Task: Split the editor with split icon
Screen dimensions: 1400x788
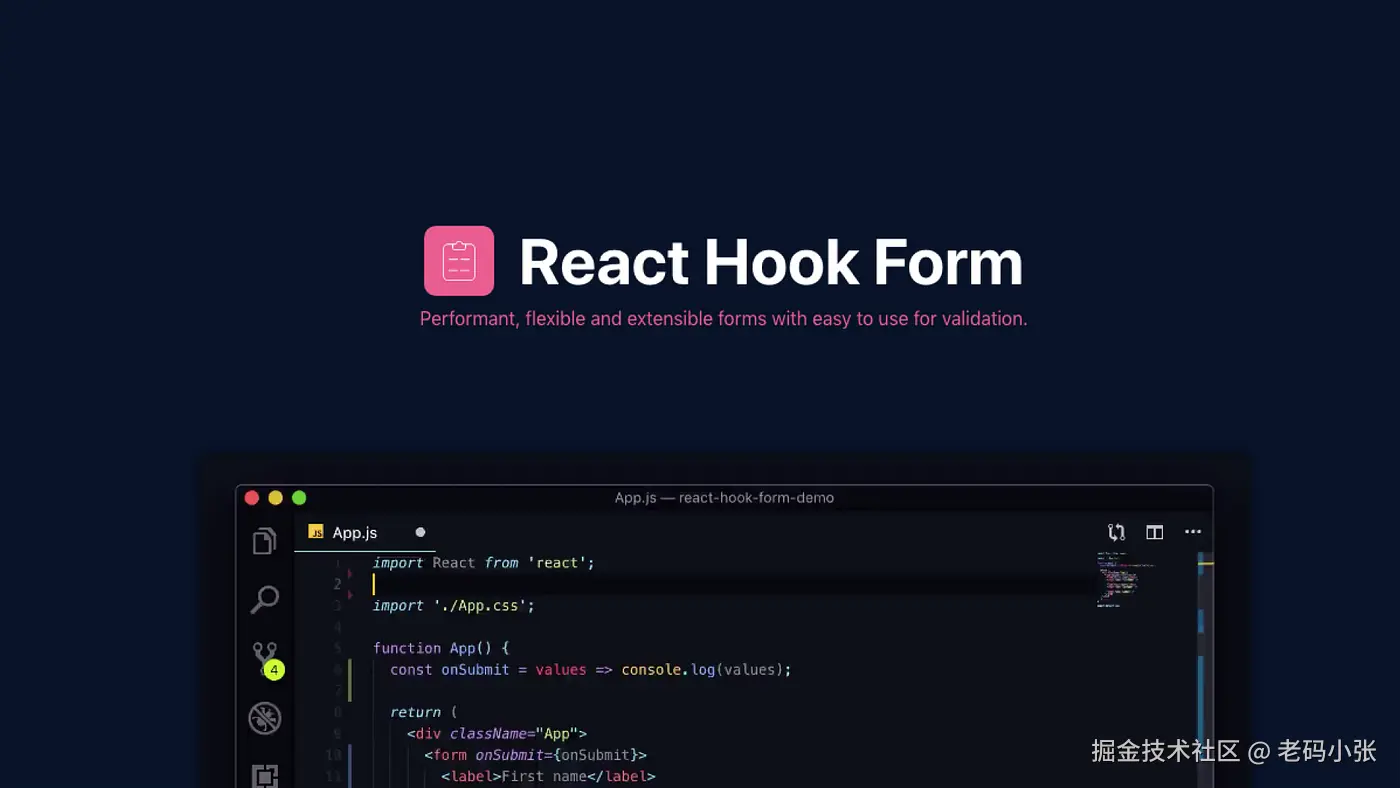Action: coord(1154,532)
